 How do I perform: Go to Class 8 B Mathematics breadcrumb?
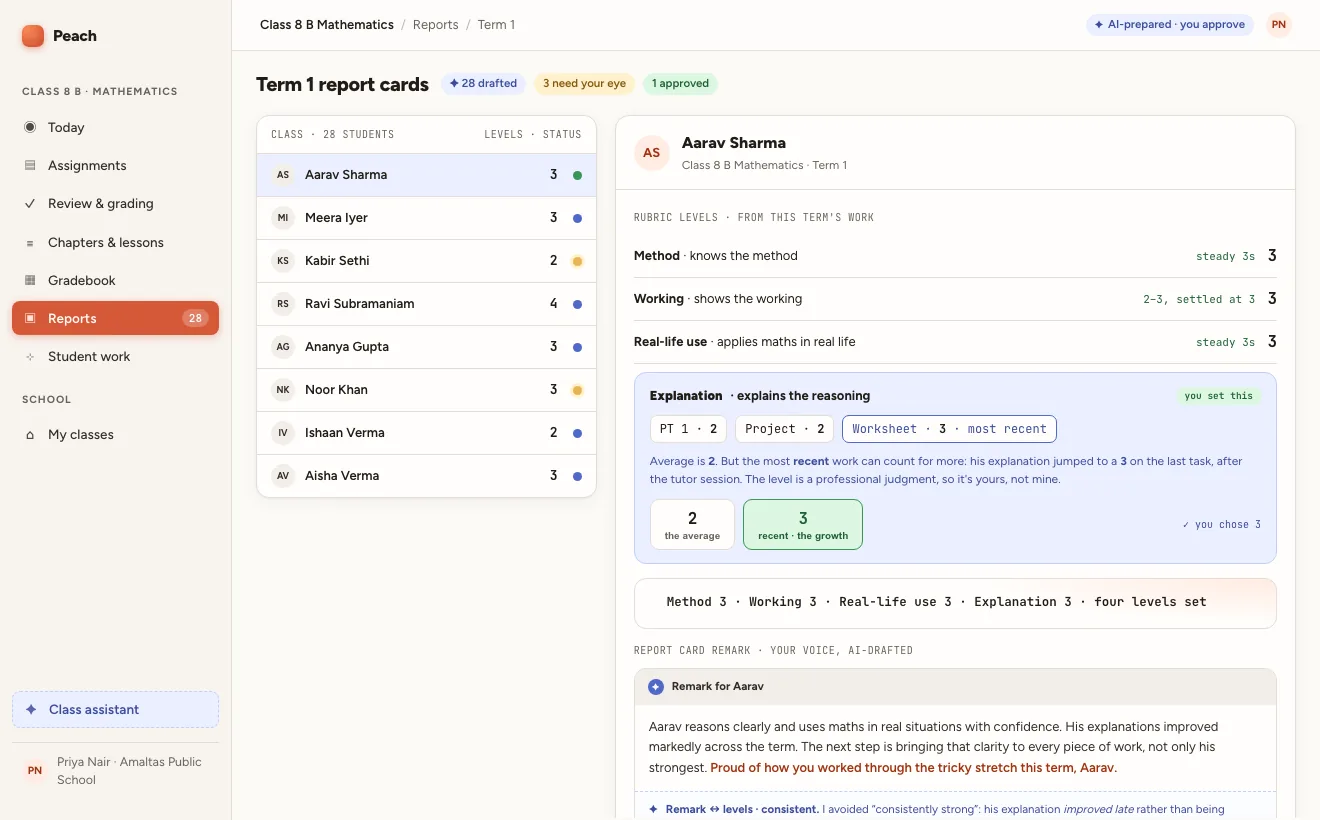(327, 24)
